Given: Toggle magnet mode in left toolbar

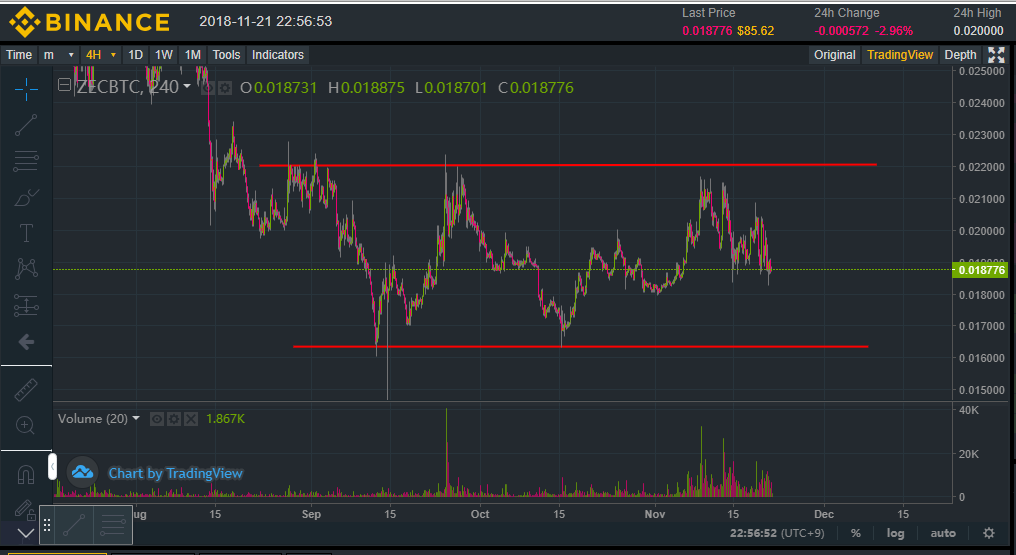Looking at the screenshot, I should 26,473.
